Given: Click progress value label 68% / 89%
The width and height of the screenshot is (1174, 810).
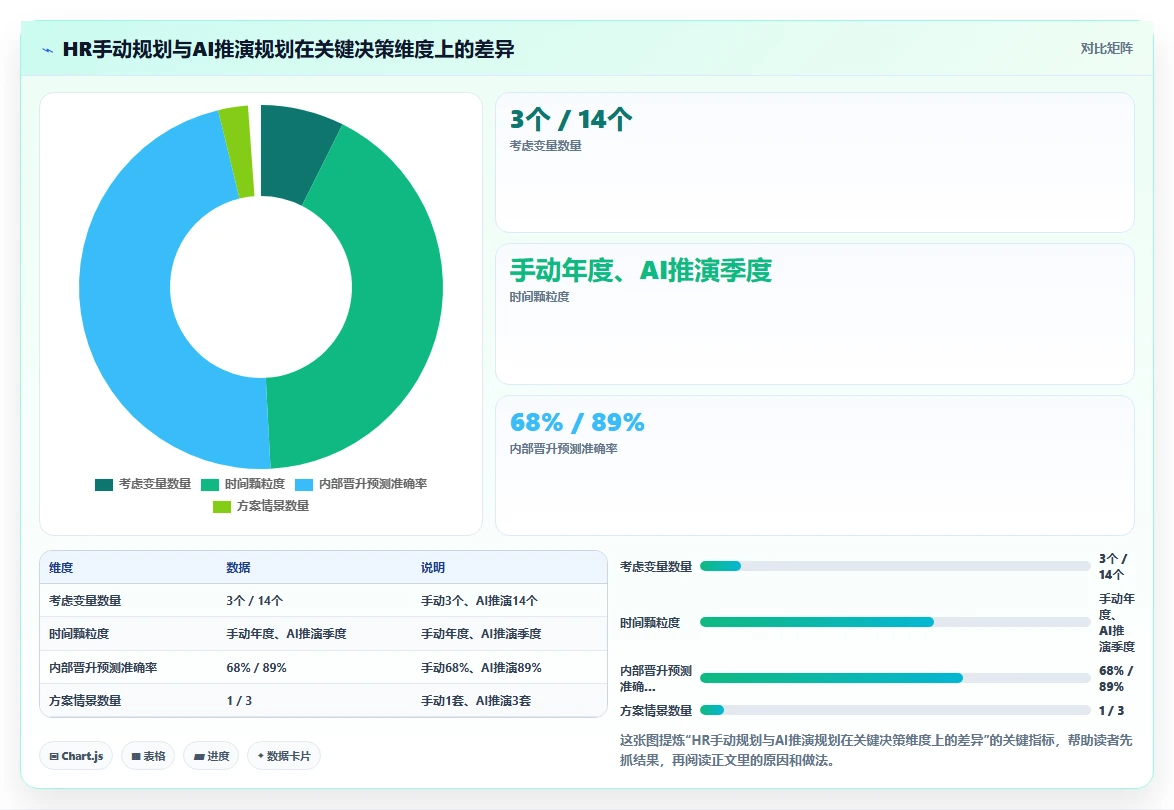Looking at the screenshot, I should point(1116,679).
